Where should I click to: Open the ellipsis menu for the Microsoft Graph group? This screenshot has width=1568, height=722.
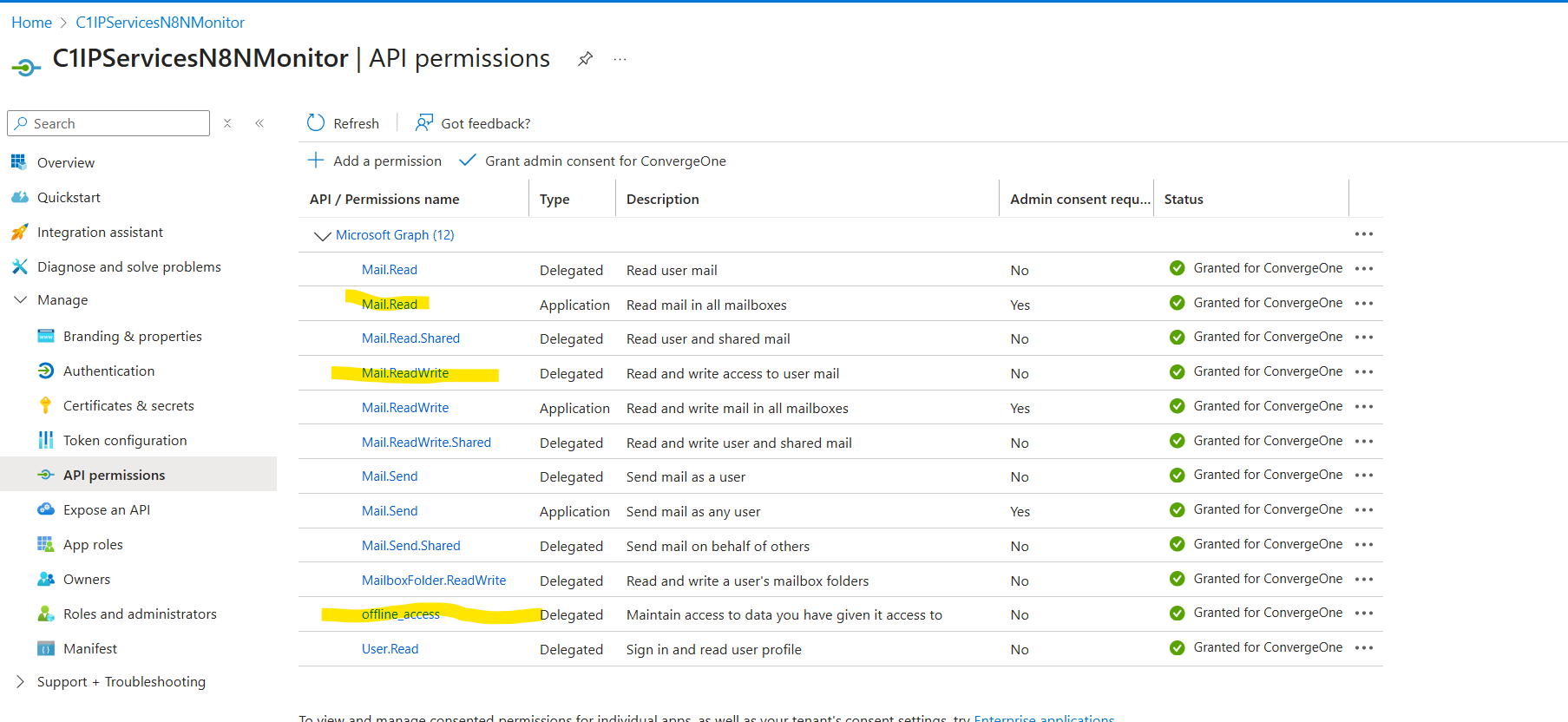tap(1364, 234)
